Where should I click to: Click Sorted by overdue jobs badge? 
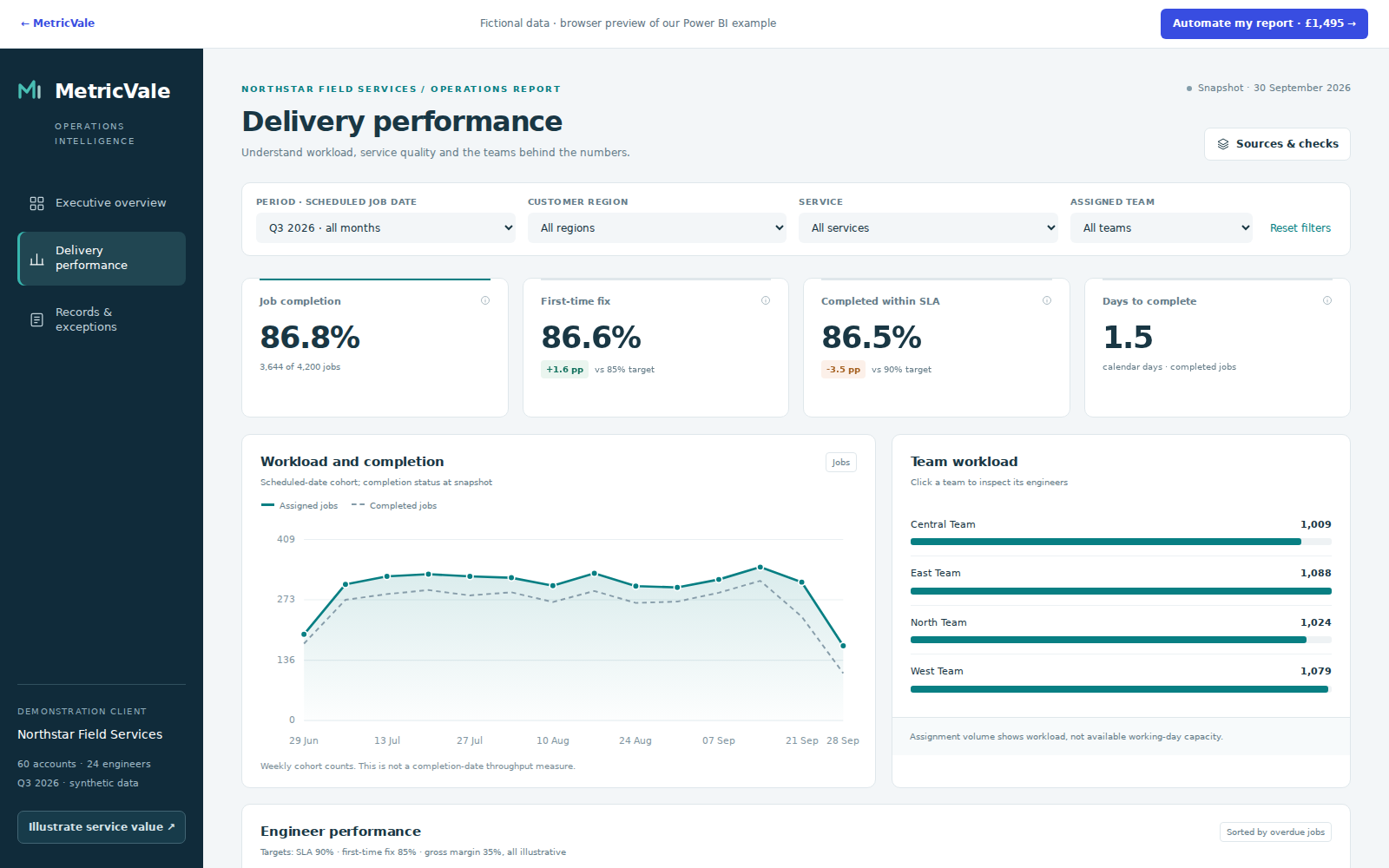[1275, 832]
